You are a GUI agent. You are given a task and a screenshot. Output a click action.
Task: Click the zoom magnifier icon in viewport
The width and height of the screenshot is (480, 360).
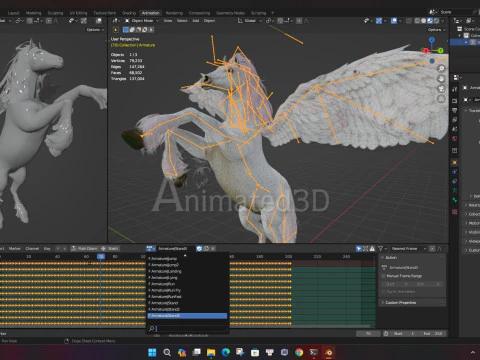point(441,69)
